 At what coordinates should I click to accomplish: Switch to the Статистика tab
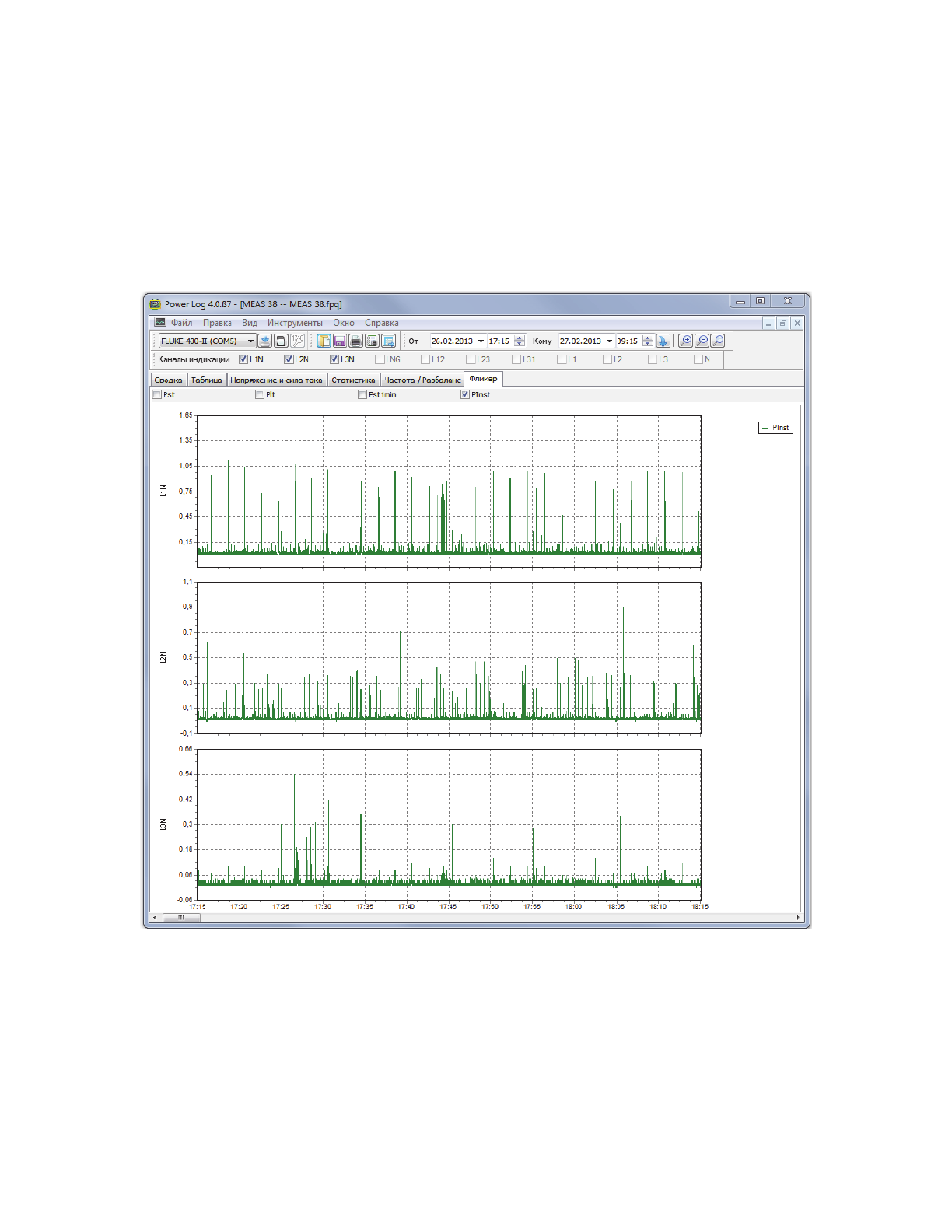click(353, 380)
